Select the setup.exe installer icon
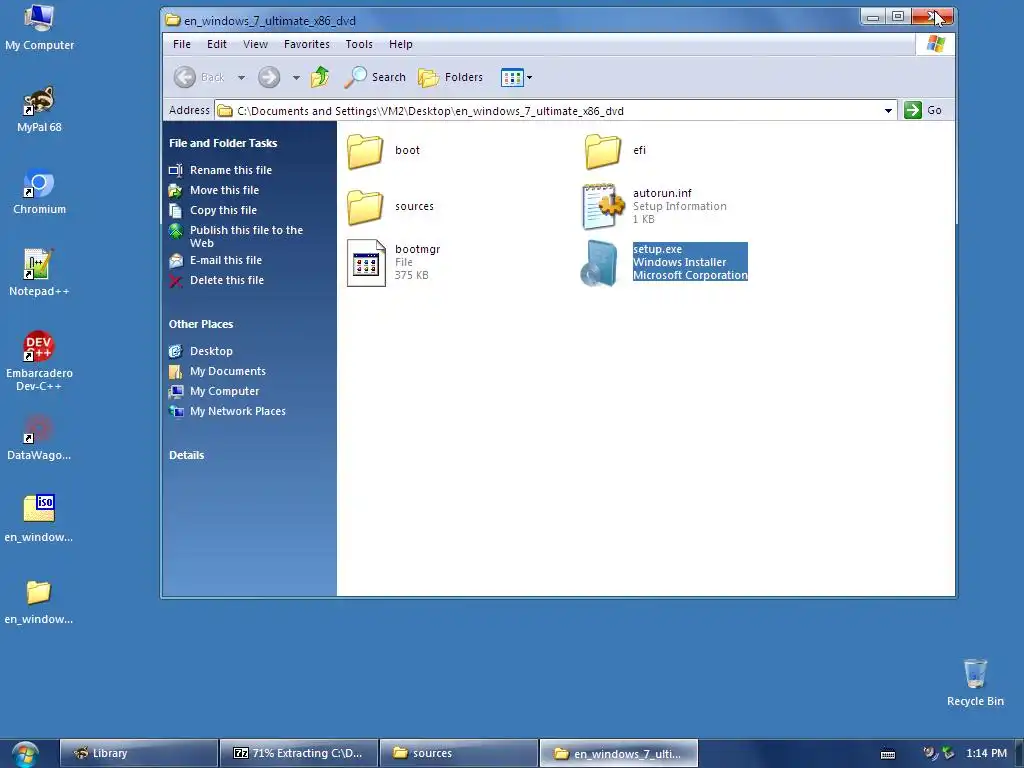1024x768 pixels. tap(599, 263)
